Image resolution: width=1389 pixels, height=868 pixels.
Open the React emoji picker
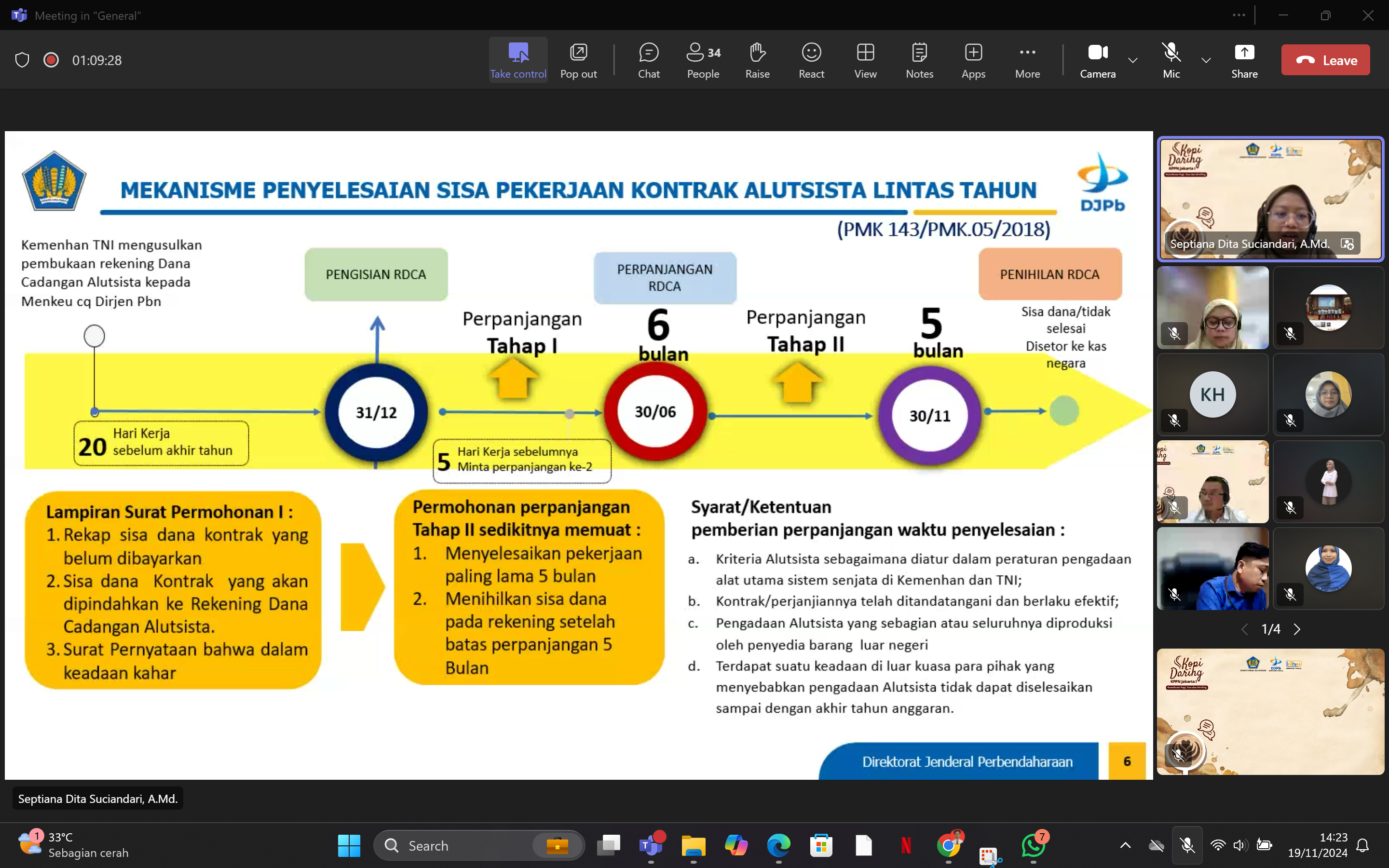(x=811, y=60)
